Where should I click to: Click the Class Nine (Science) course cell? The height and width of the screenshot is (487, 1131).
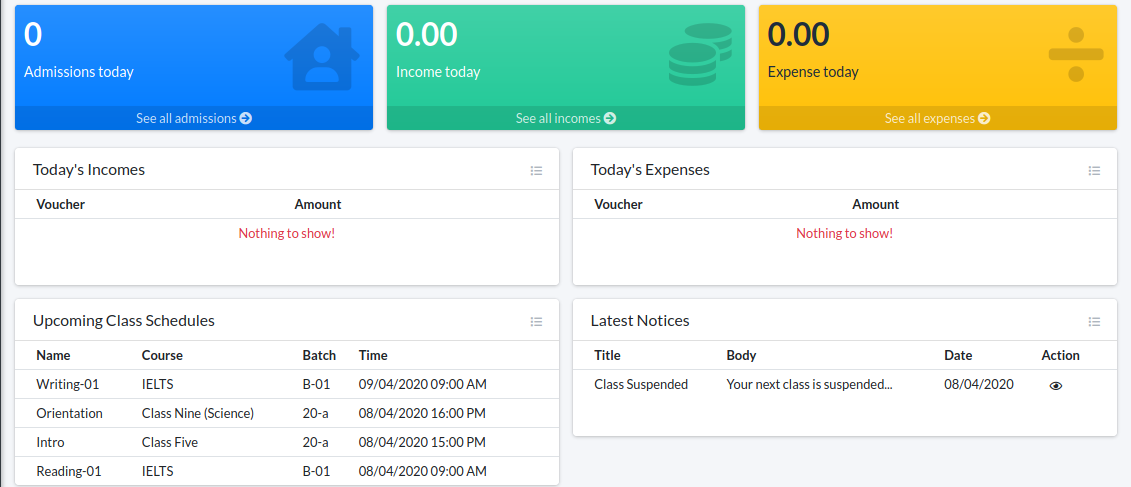click(198, 413)
